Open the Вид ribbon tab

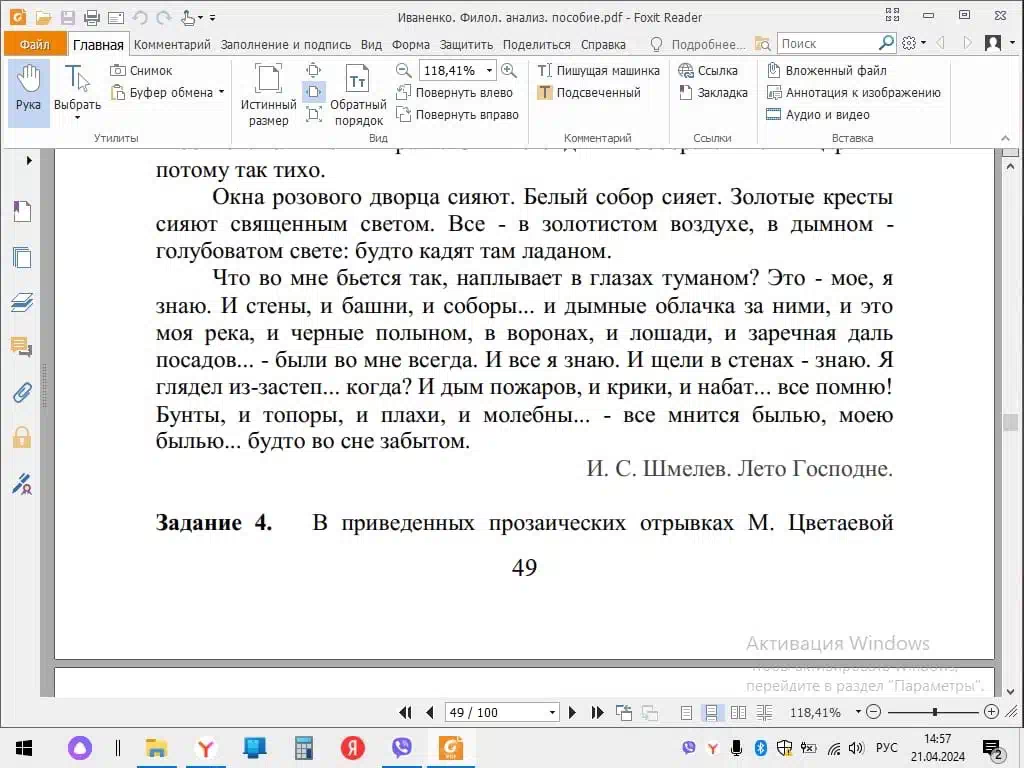tap(371, 44)
